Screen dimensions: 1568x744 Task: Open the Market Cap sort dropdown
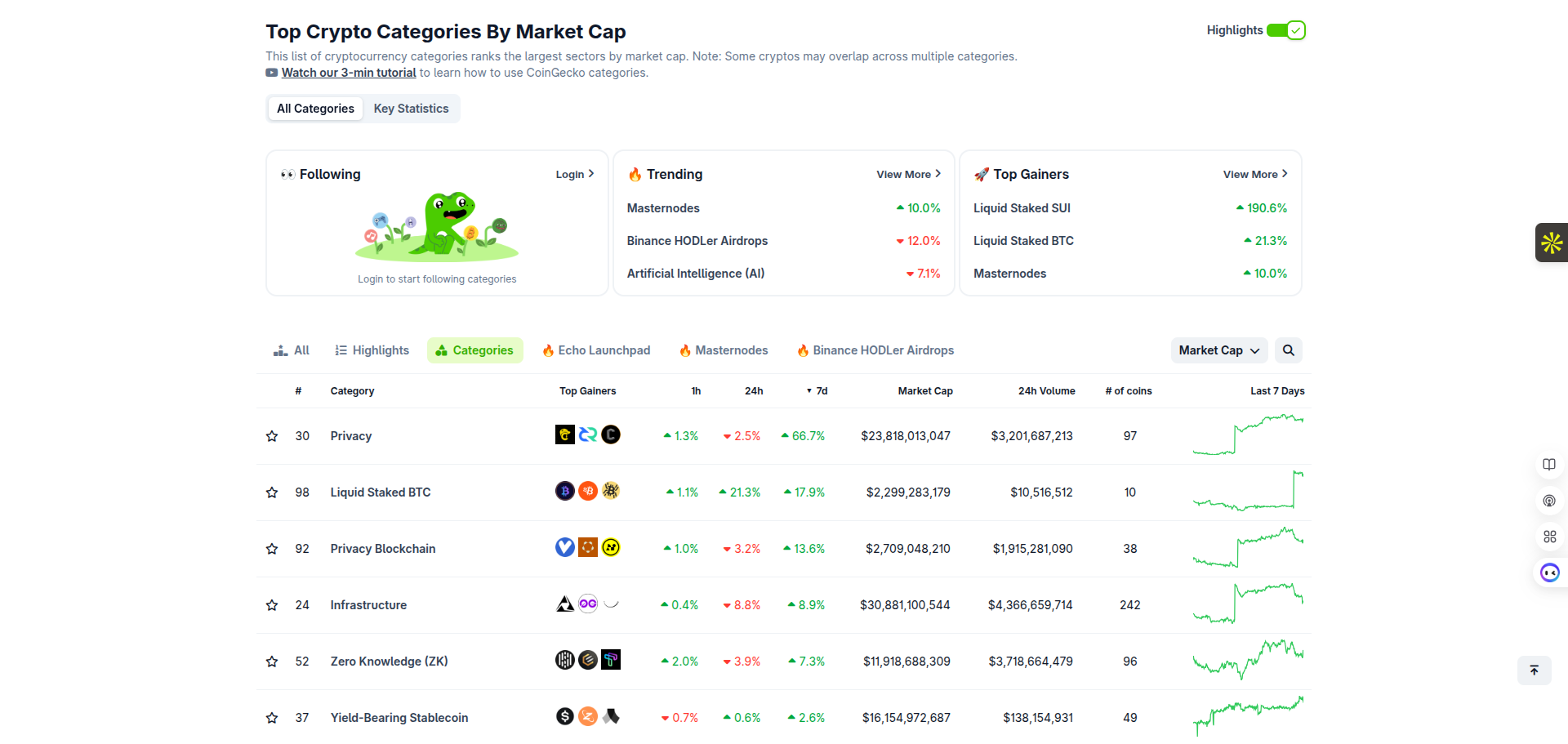(1218, 350)
